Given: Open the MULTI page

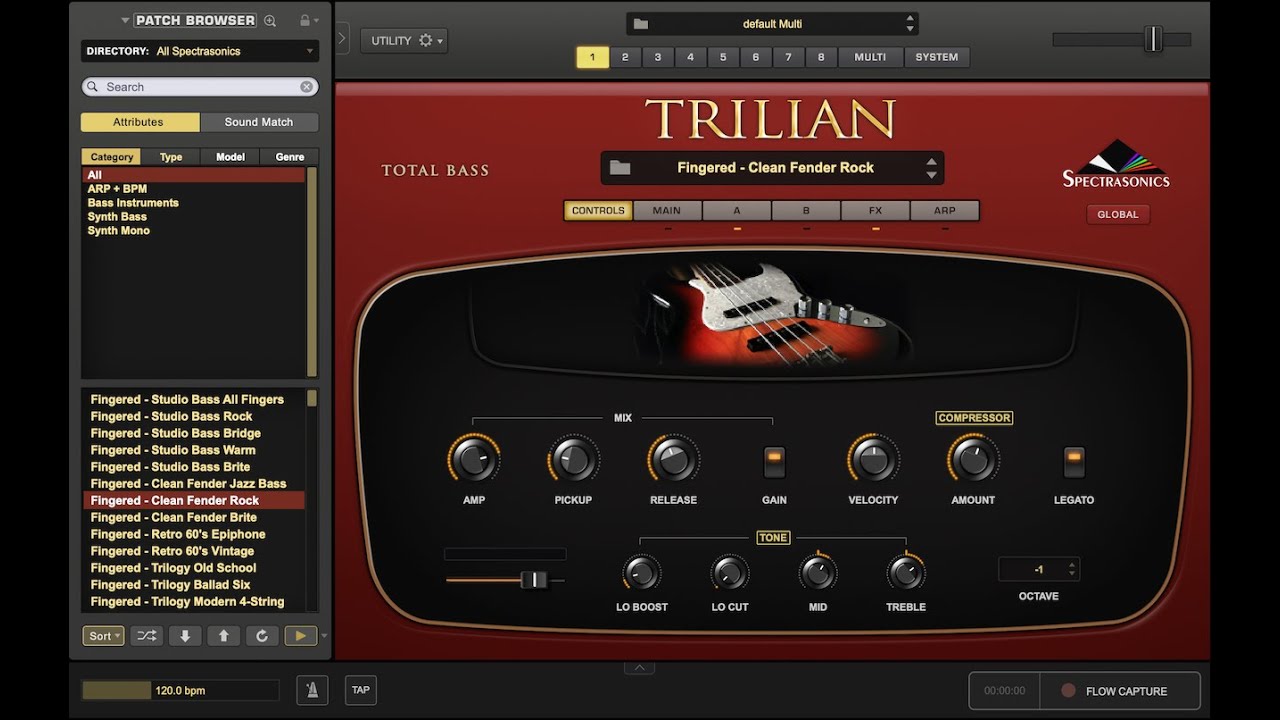Looking at the screenshot, I should tap(870, 57).
